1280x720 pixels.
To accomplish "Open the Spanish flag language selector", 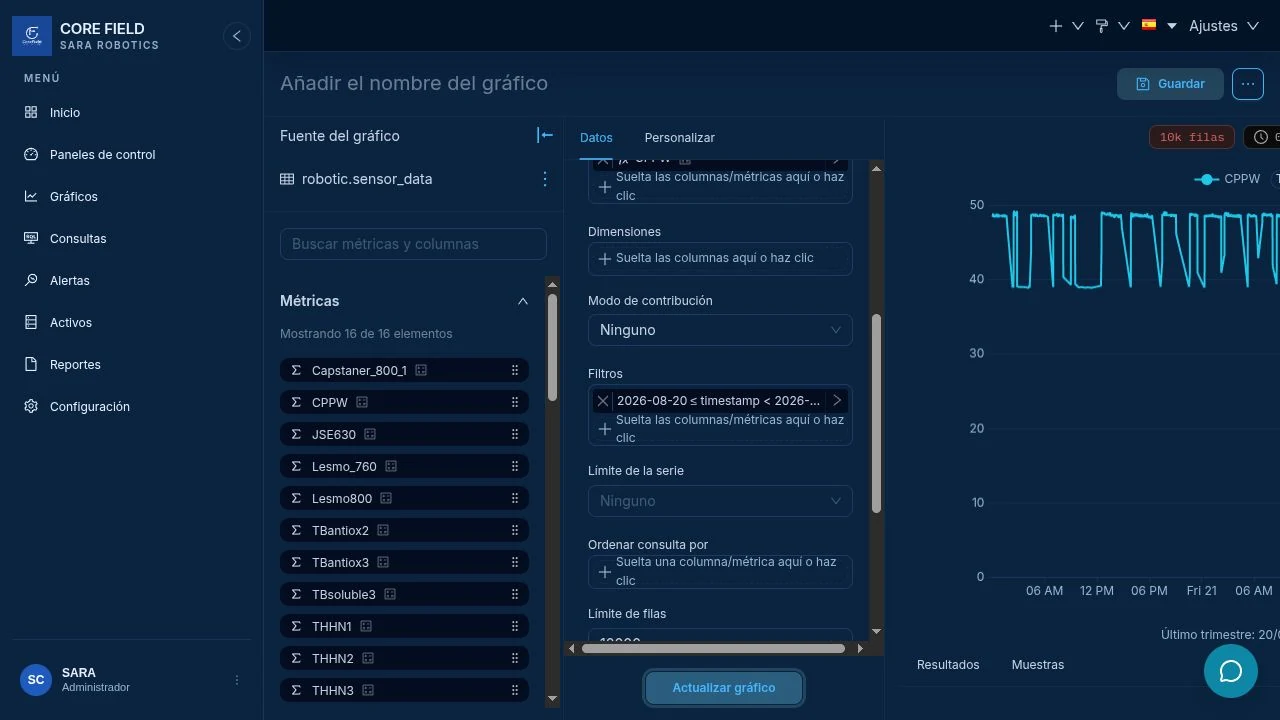I will coord(1159,26).
